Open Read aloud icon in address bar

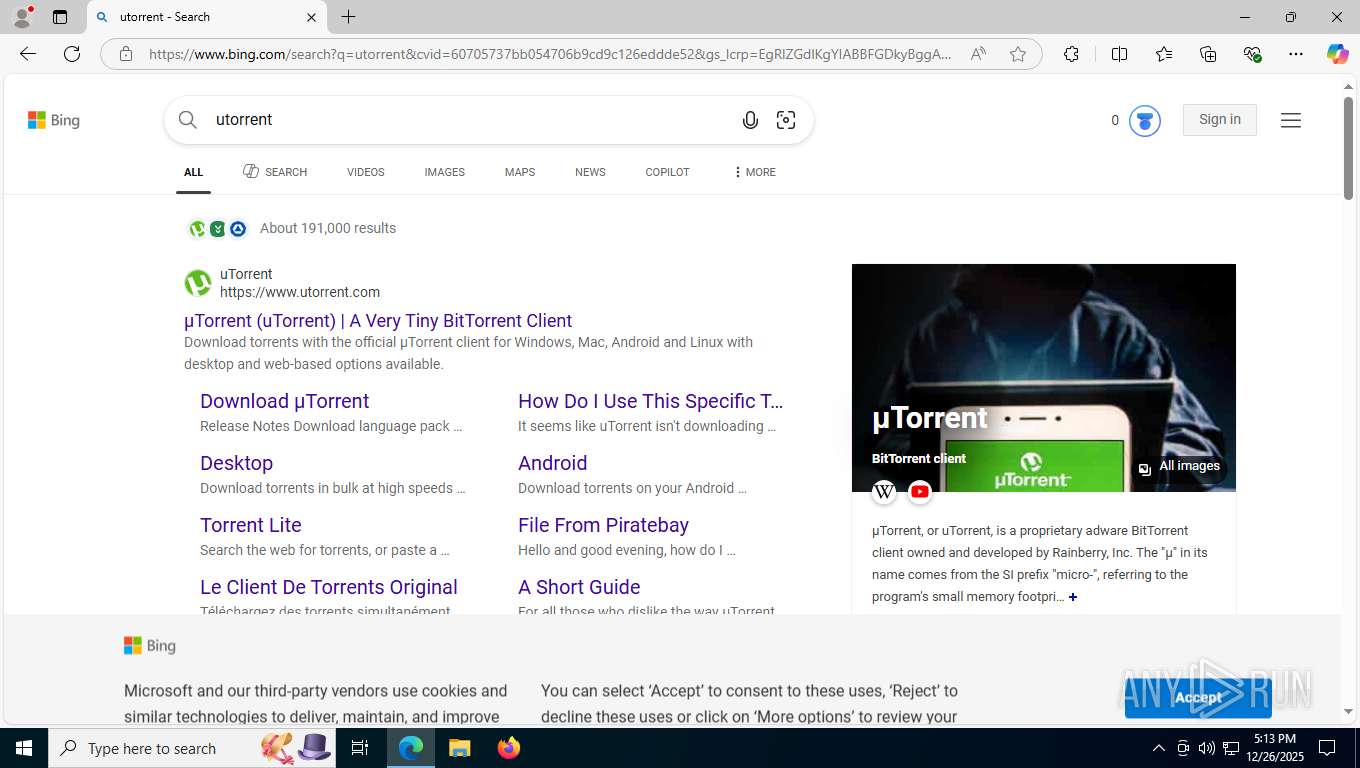click(x=978, y=54)
